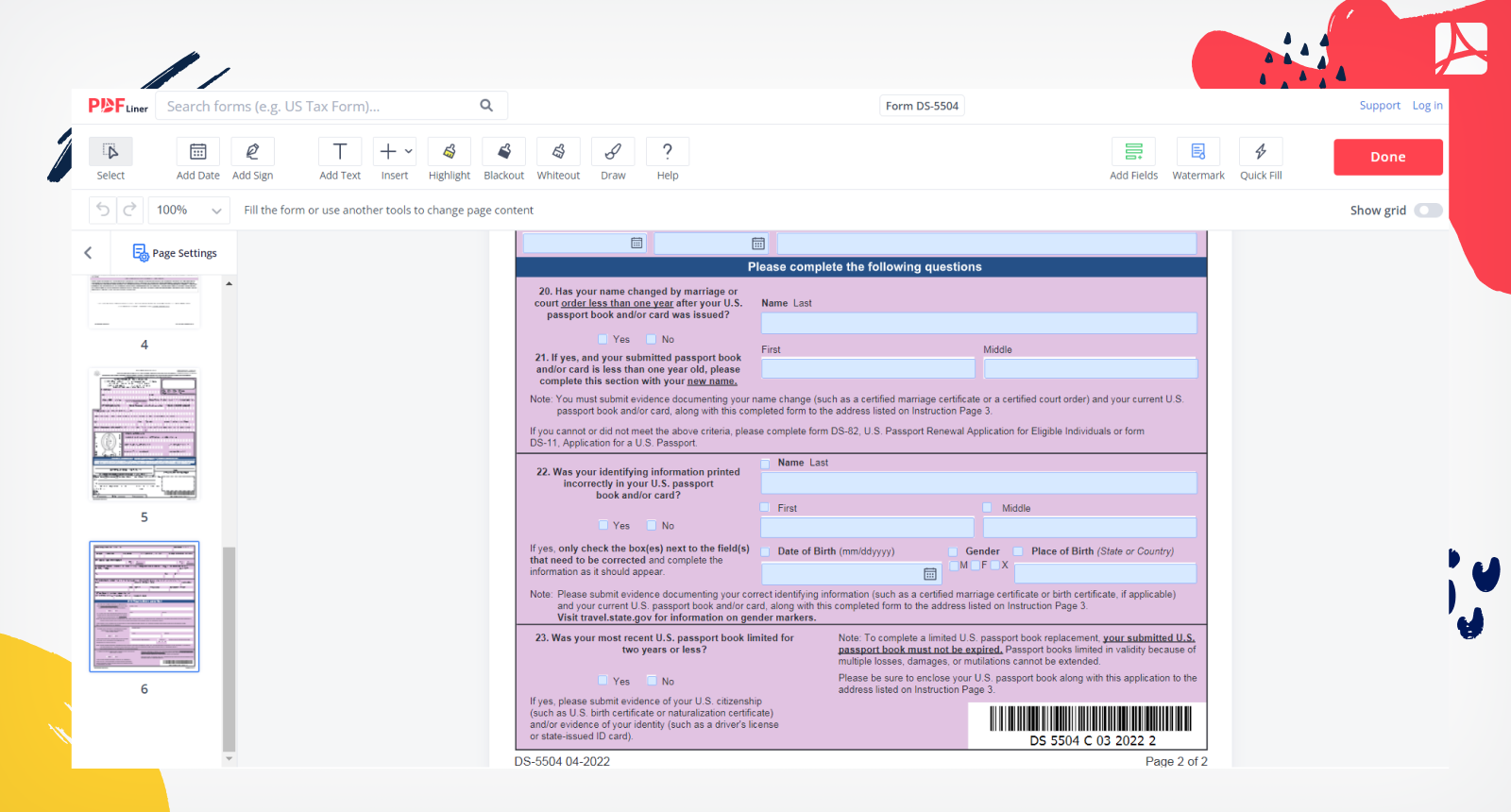
Task: Check No for question 22
Action: [x=652, y=525]
